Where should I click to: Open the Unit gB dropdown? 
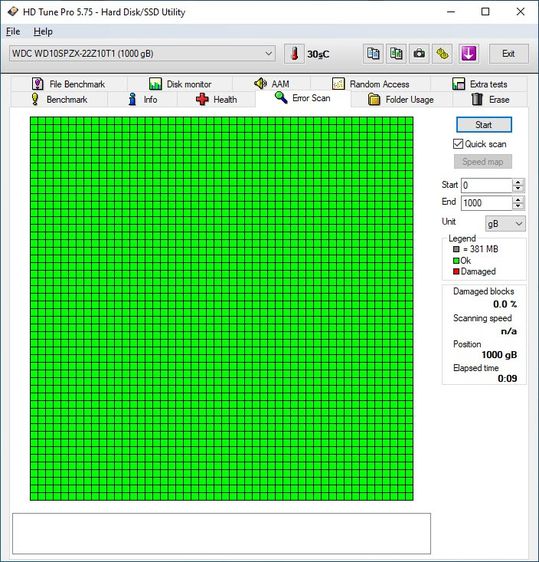coord(505,224)
